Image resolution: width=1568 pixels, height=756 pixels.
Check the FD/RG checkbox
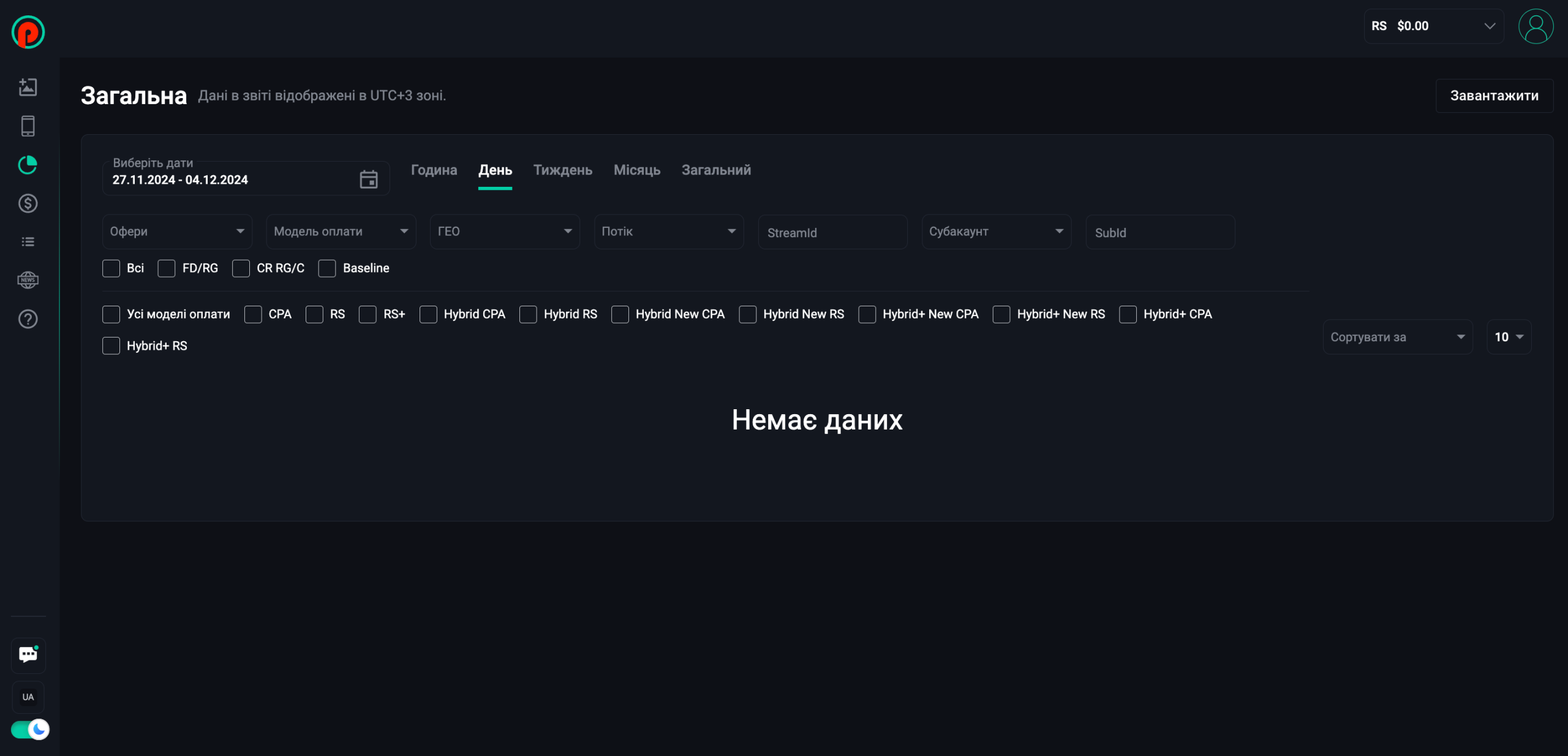[167, 268]
